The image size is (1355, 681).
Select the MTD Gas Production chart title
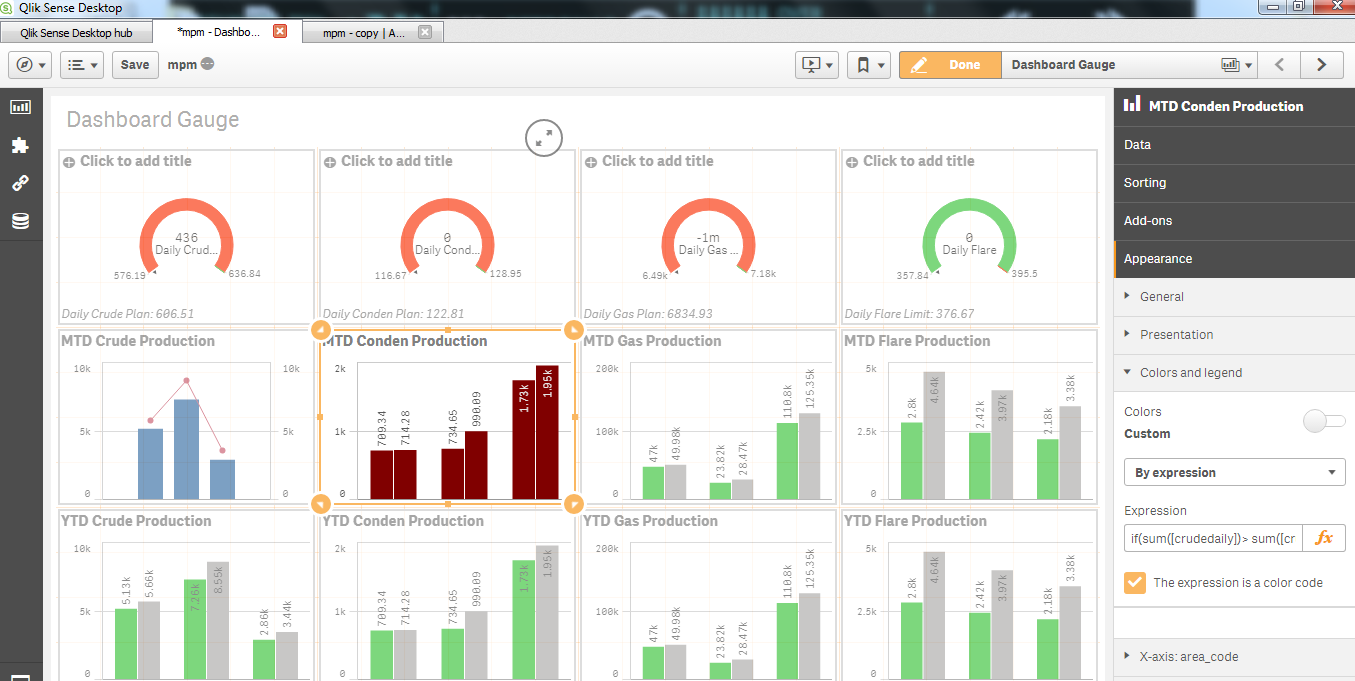click(x=652, y=341)
